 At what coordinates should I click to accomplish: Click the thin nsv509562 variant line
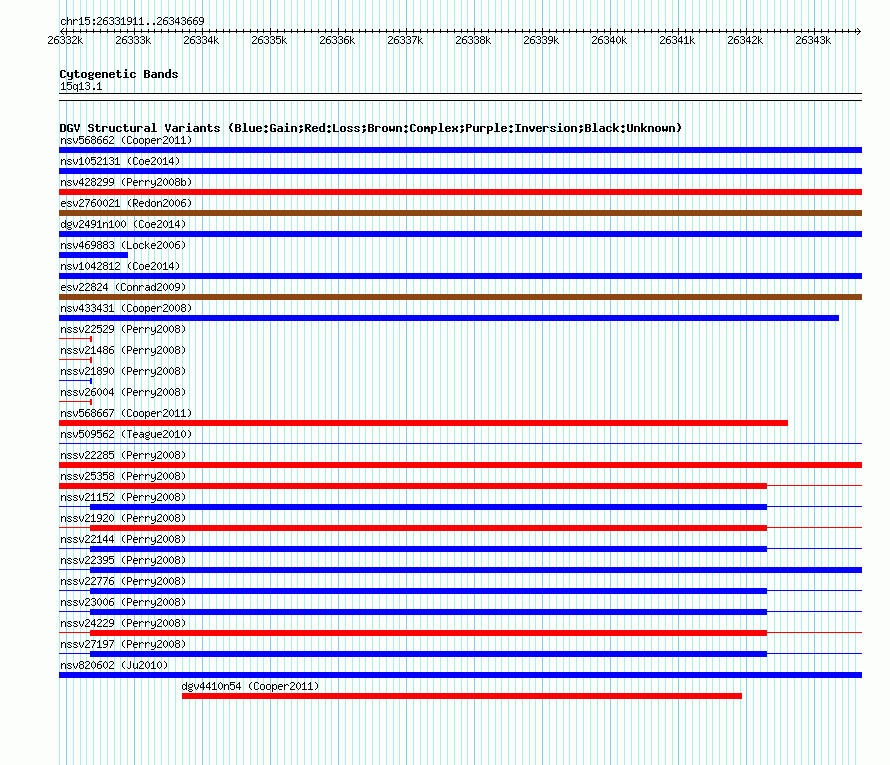[460, 443]
